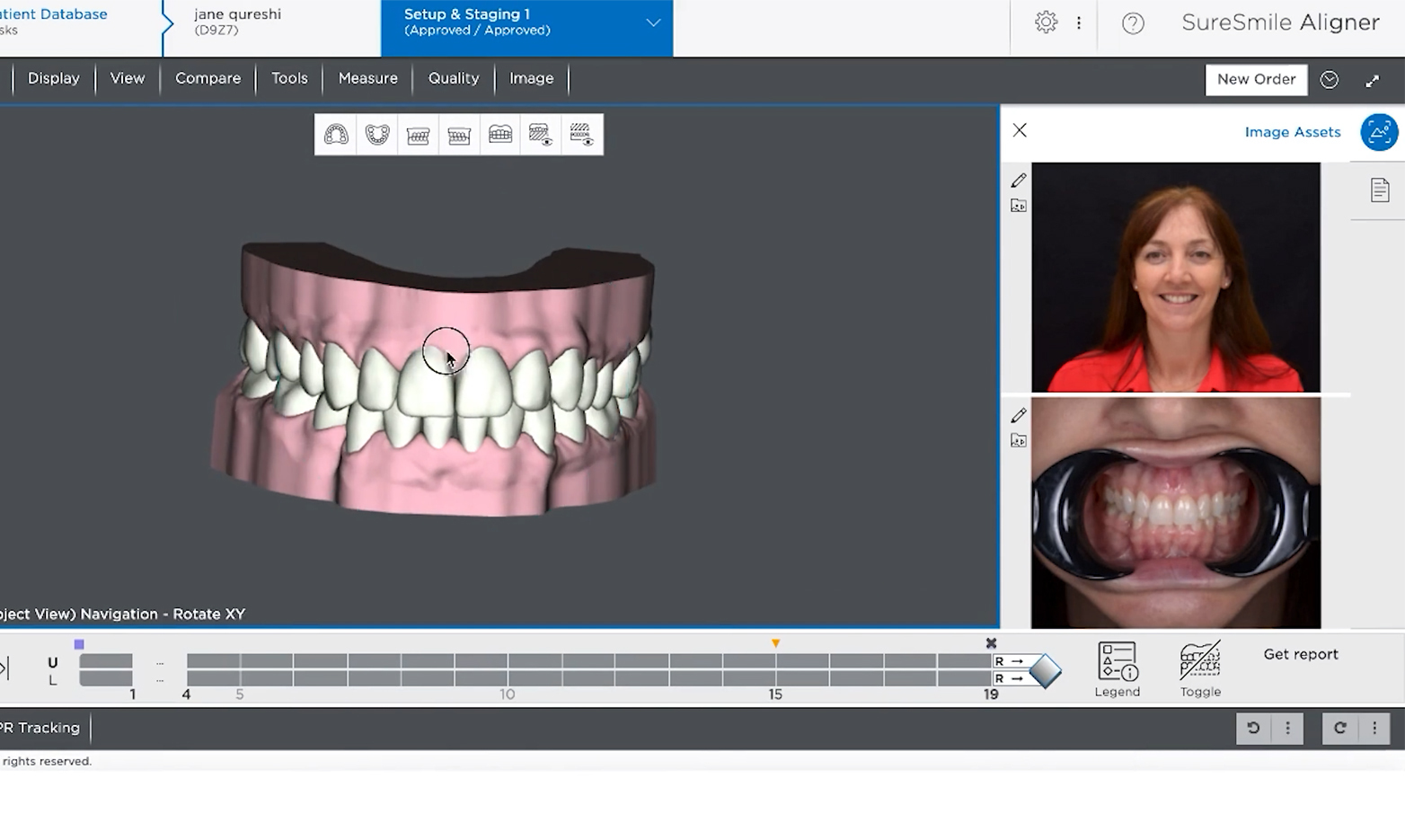The height and width of the screenshot is (840, 1405).
Task: Click the undo button
Action: tap(1253, 728)
